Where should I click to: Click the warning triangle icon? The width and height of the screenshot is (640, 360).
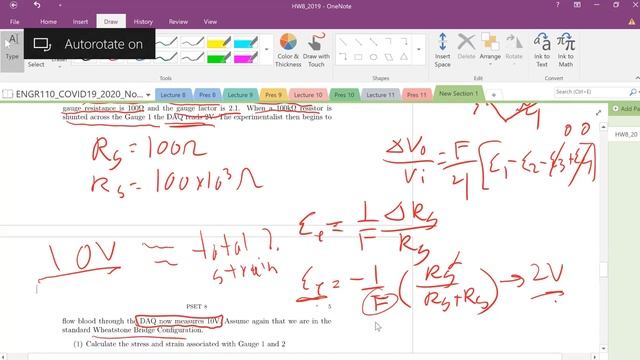[631, 22]
